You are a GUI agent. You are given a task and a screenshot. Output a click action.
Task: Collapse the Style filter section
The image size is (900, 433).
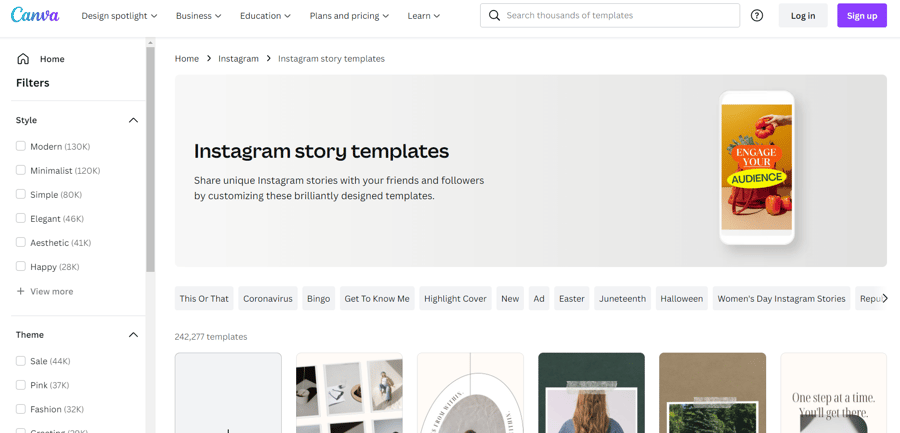133,120
